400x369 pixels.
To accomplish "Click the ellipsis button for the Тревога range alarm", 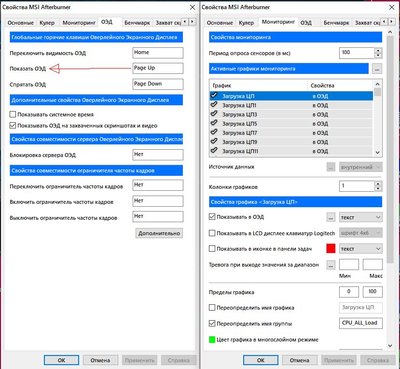I will click(330, 265).
